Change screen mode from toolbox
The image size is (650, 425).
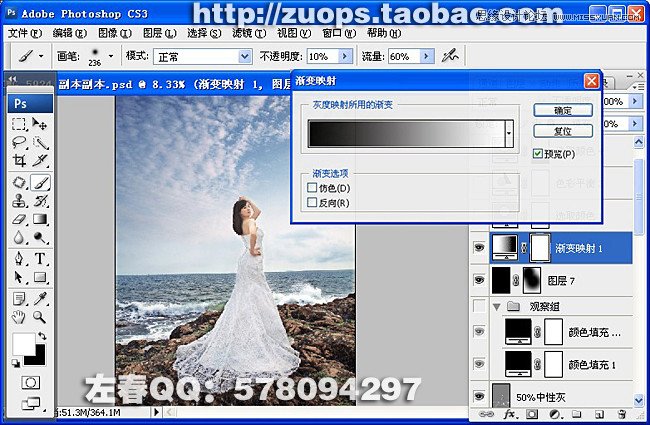[x=31, y=403]
